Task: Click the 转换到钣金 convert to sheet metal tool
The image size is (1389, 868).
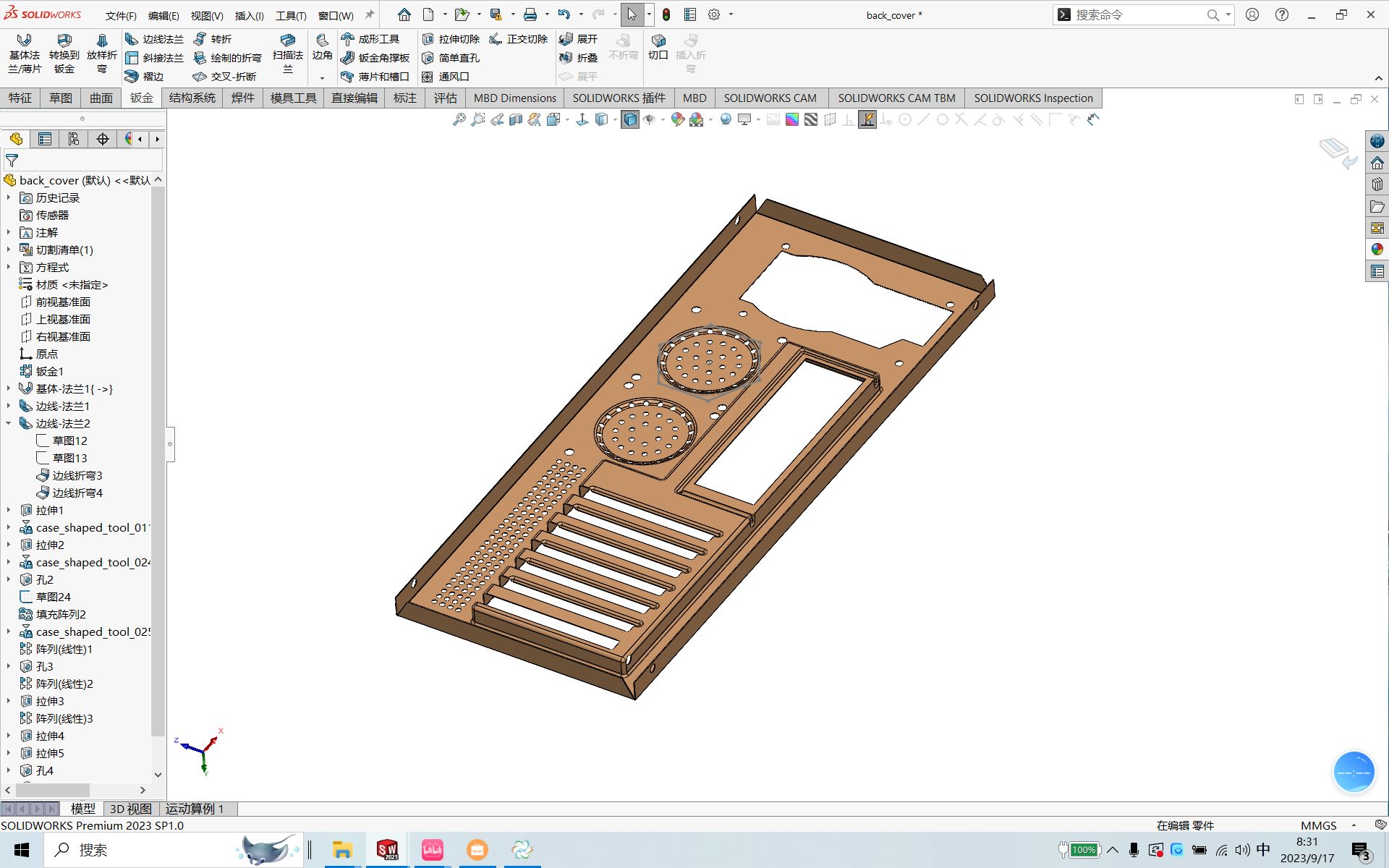Action: tap(64, 54)
